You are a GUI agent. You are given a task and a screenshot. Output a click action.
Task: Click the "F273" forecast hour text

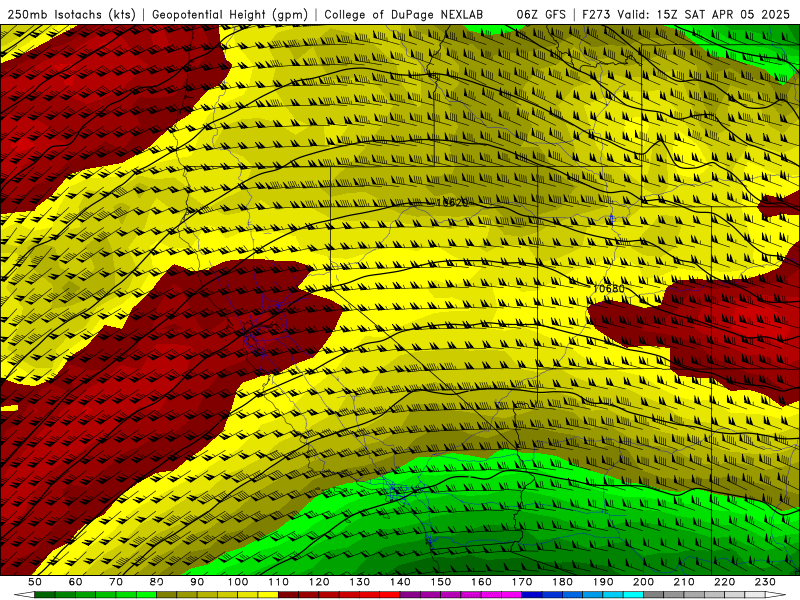click(597, 15)
